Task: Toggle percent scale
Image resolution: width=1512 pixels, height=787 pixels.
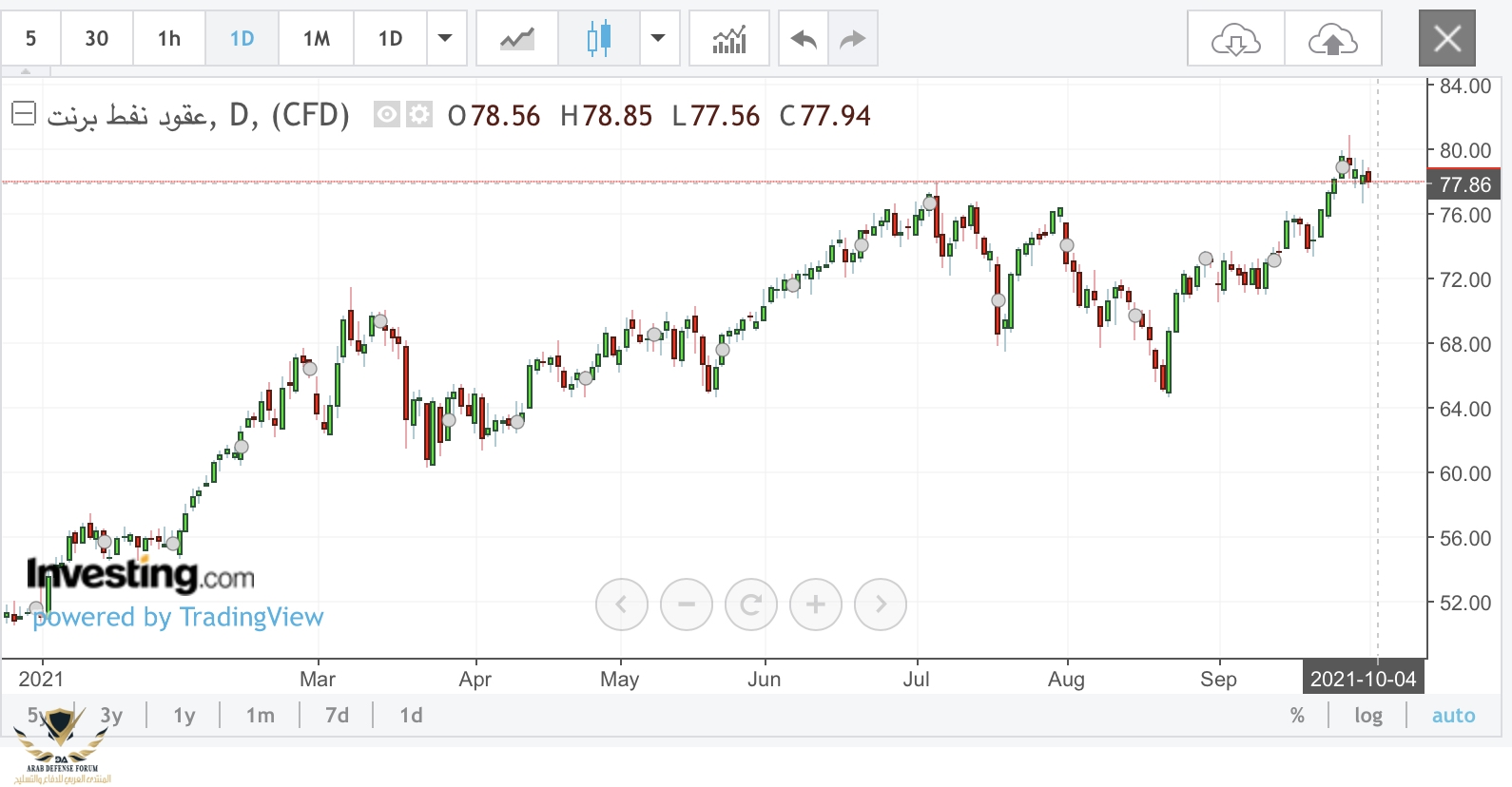Action: point(1297,716)
